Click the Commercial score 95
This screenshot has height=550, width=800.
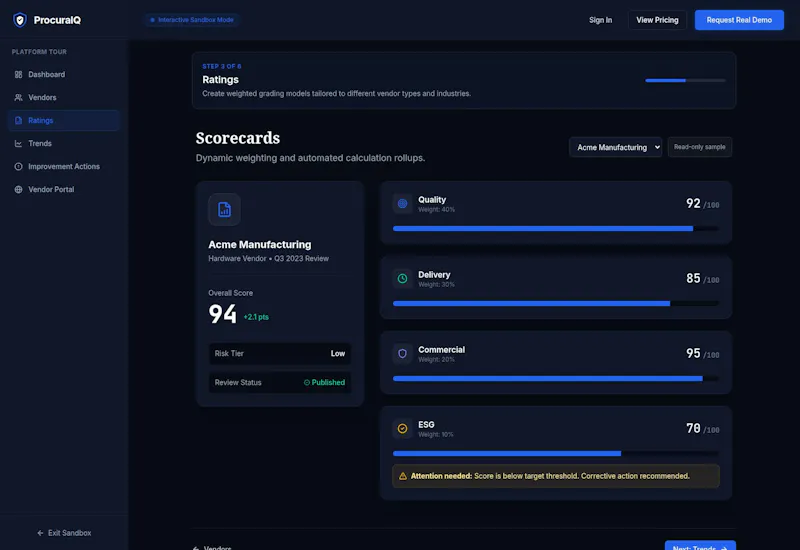point(693,354)
